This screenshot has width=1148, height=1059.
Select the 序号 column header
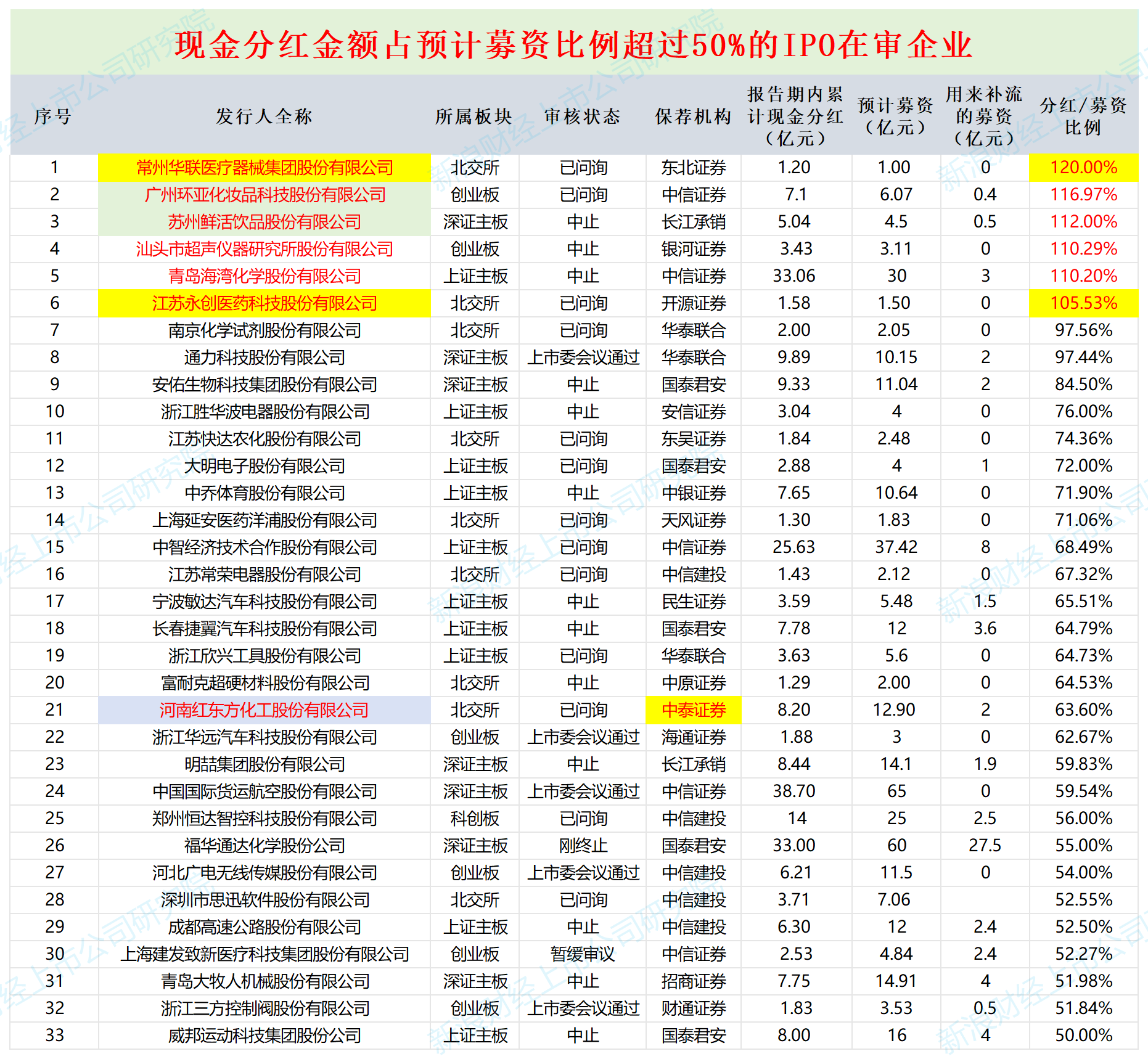(x=53, y=117)
